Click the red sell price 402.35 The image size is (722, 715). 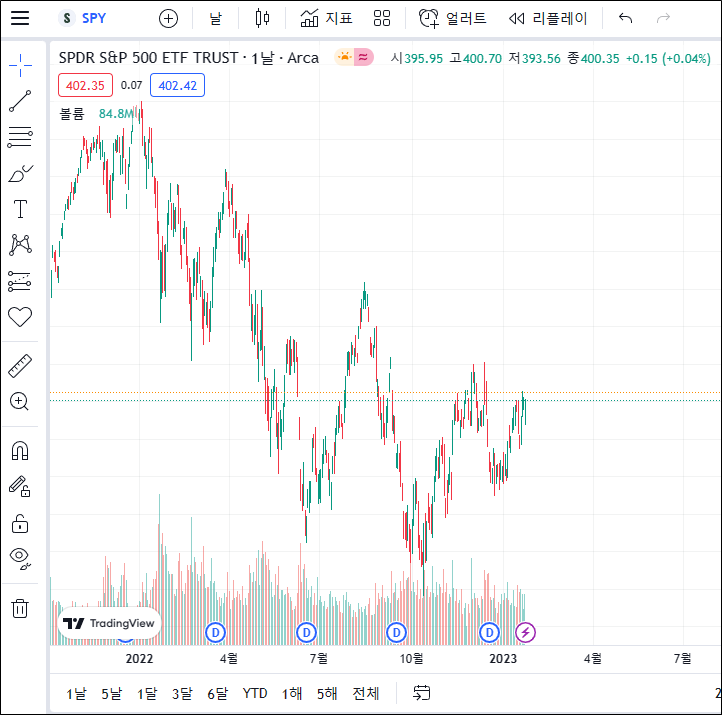coord(85,86)
